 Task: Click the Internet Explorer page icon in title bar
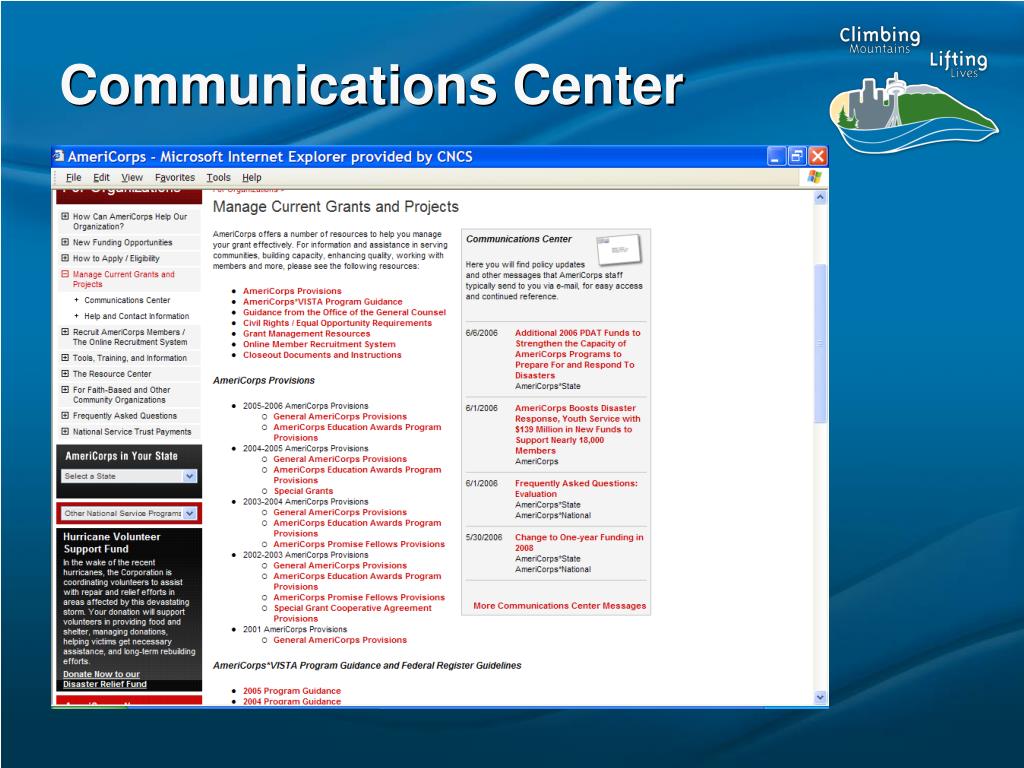[59, 156]
